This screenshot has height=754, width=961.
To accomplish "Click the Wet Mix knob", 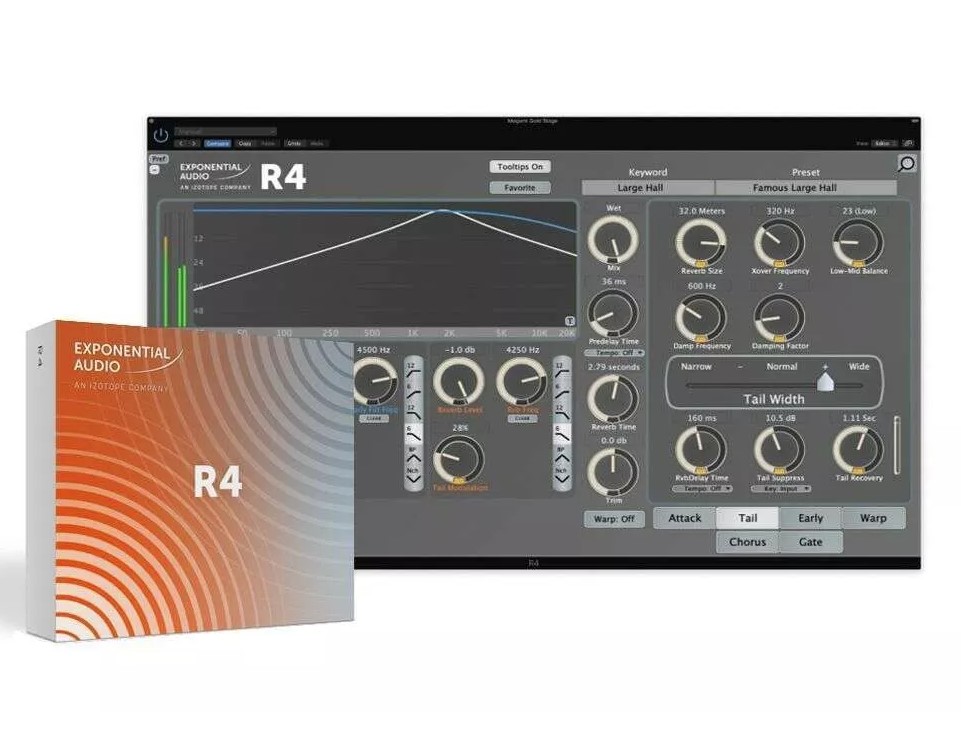I will click(613, 240).
